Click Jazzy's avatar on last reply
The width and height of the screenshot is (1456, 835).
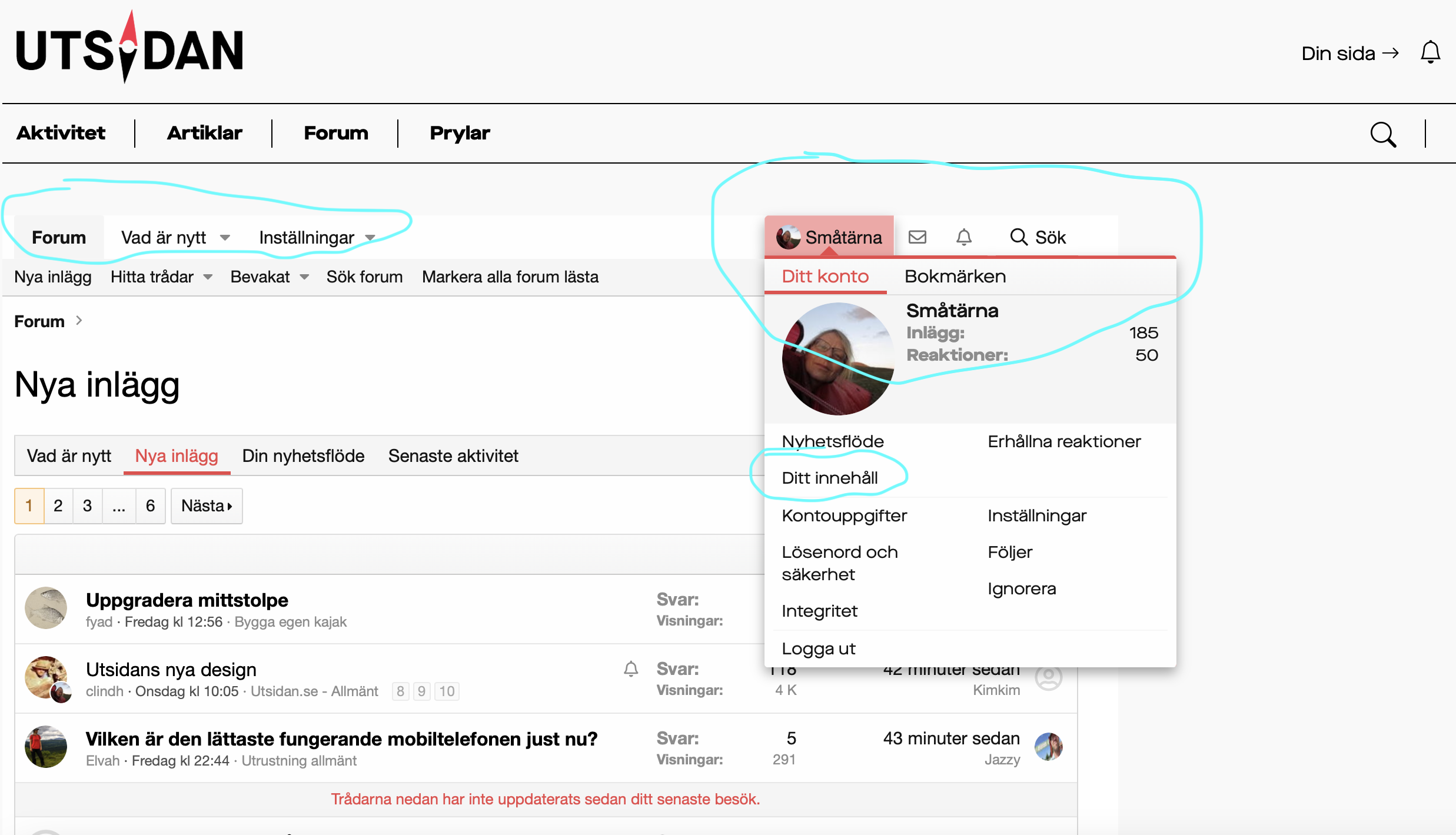[1048, 747]
